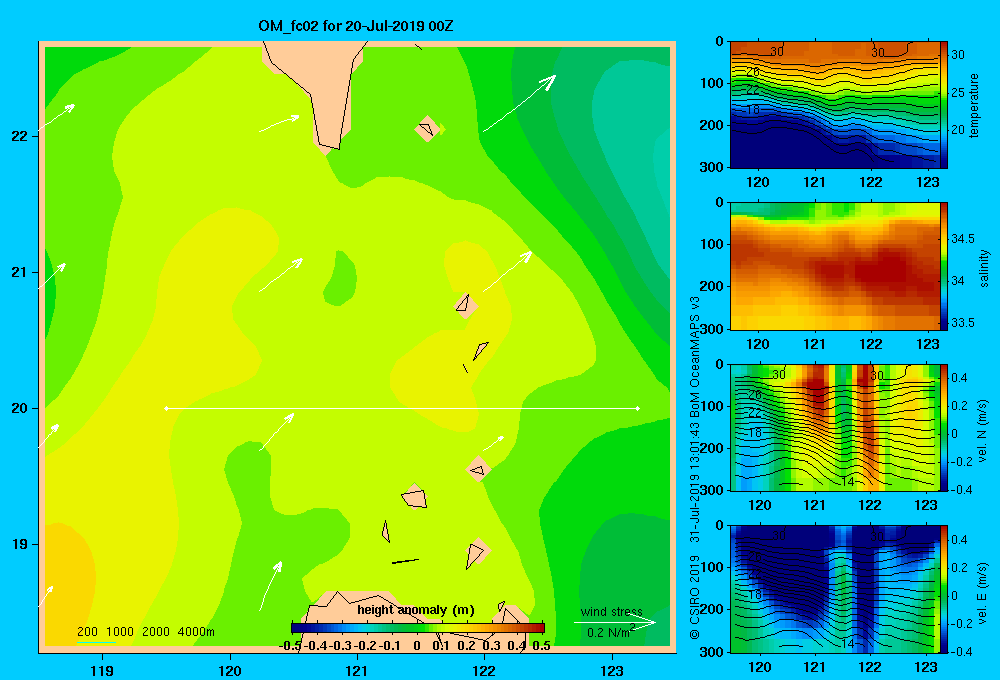This screenshot has height=680, width=1000.
Task: Click the salinity color scale bar
Action: [944, 267]
